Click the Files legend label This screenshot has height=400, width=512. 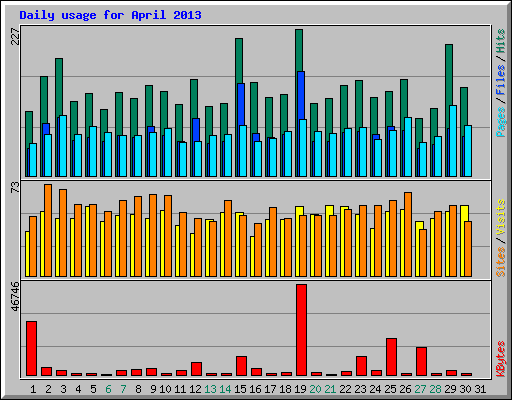pos(501,80)
